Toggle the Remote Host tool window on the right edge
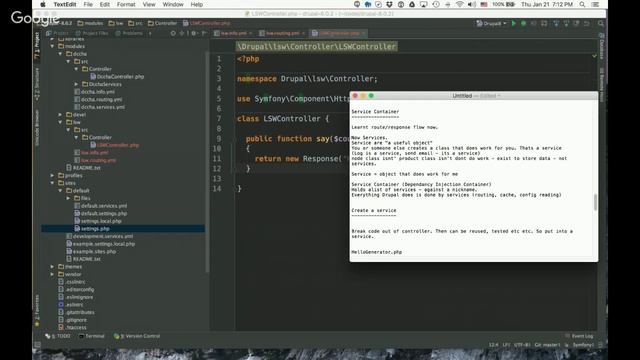 pyautogui.click(x=602, y=85)
